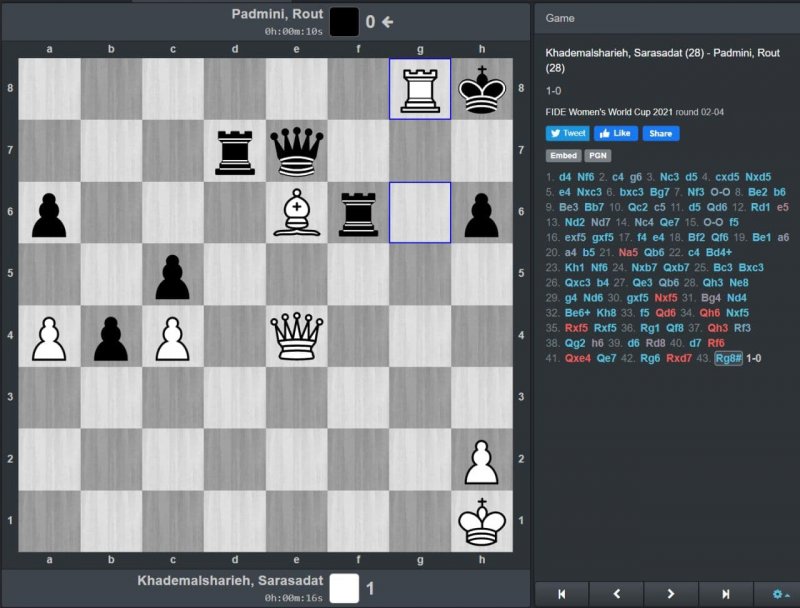Step back one move with previous arrow
The image size is (800, 608).
616,594
